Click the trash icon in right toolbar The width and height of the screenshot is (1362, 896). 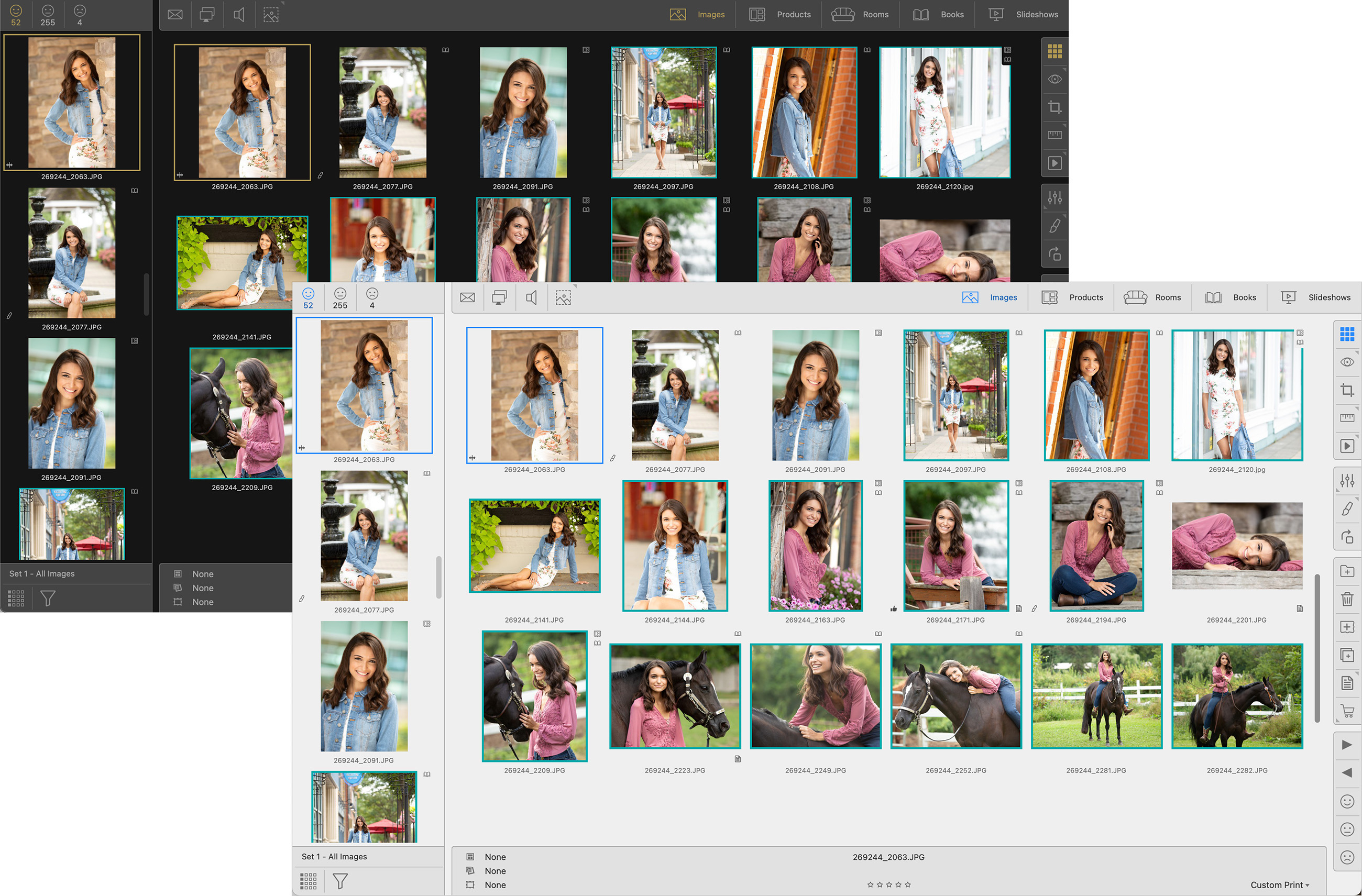coord(1347,599)
